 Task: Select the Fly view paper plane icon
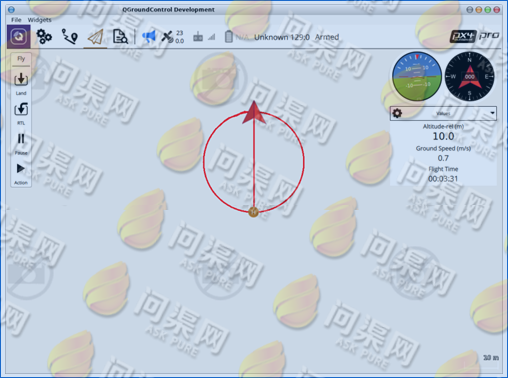[95, 37]
